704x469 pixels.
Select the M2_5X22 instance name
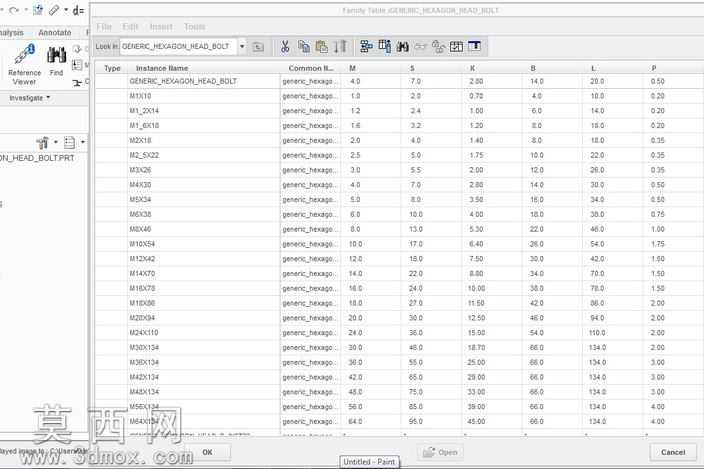(x=144, y=155)
